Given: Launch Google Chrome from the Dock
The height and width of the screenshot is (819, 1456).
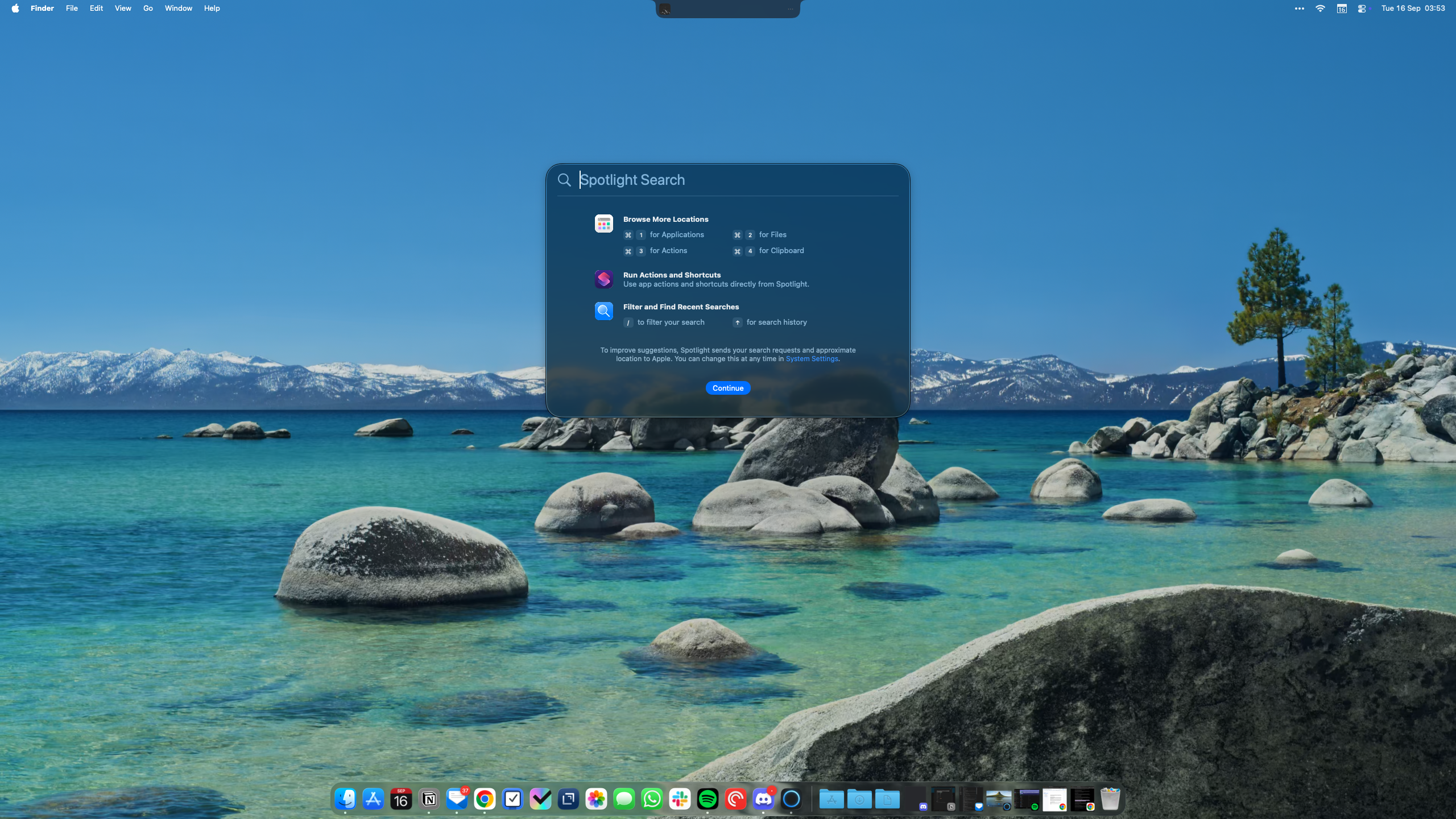Looking at the screenshot, I should pyautogui.click(x=485, y=799).
